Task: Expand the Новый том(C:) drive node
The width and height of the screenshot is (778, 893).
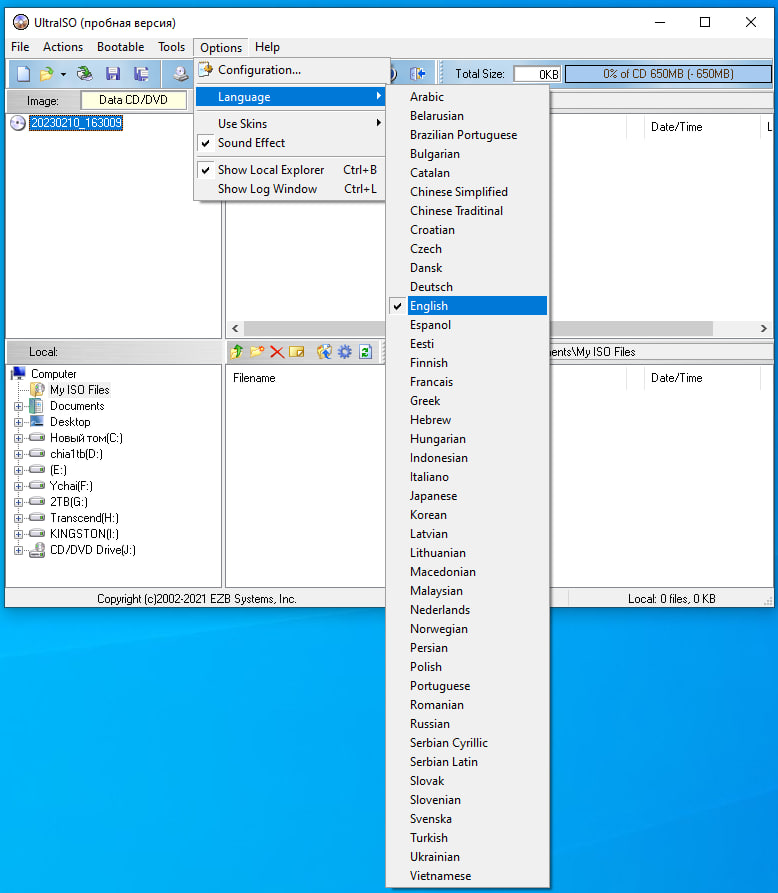Action: [18, 438]
